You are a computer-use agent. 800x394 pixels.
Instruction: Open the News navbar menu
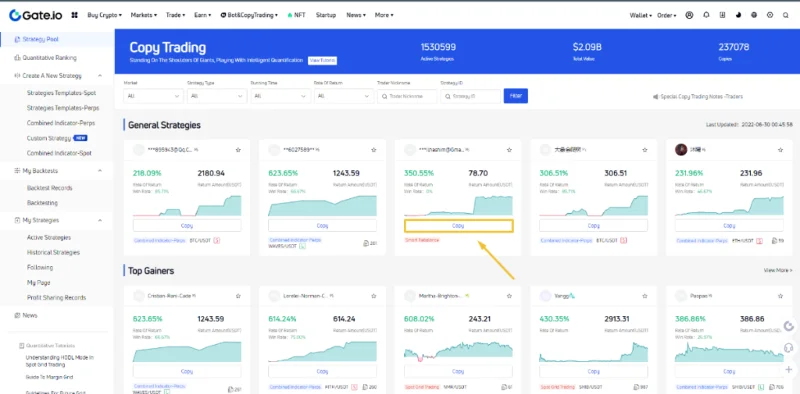356,15
